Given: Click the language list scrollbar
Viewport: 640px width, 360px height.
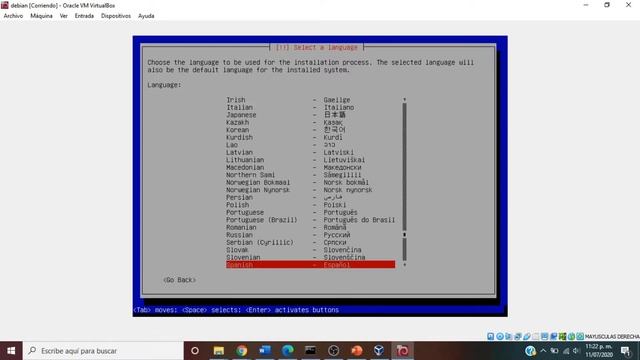Looking at the screenshot, I should tap(404, 182).
